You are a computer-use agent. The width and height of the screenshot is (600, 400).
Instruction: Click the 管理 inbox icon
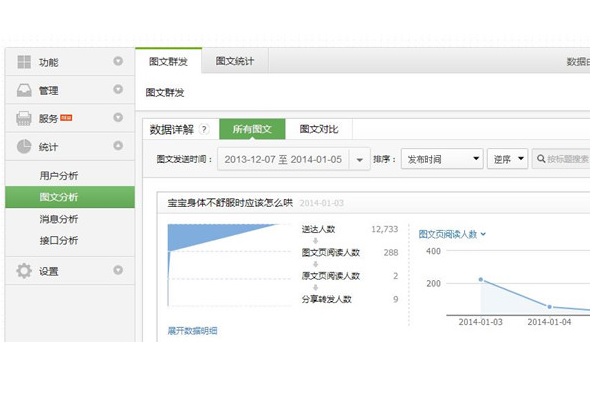(x=24, y=90)
